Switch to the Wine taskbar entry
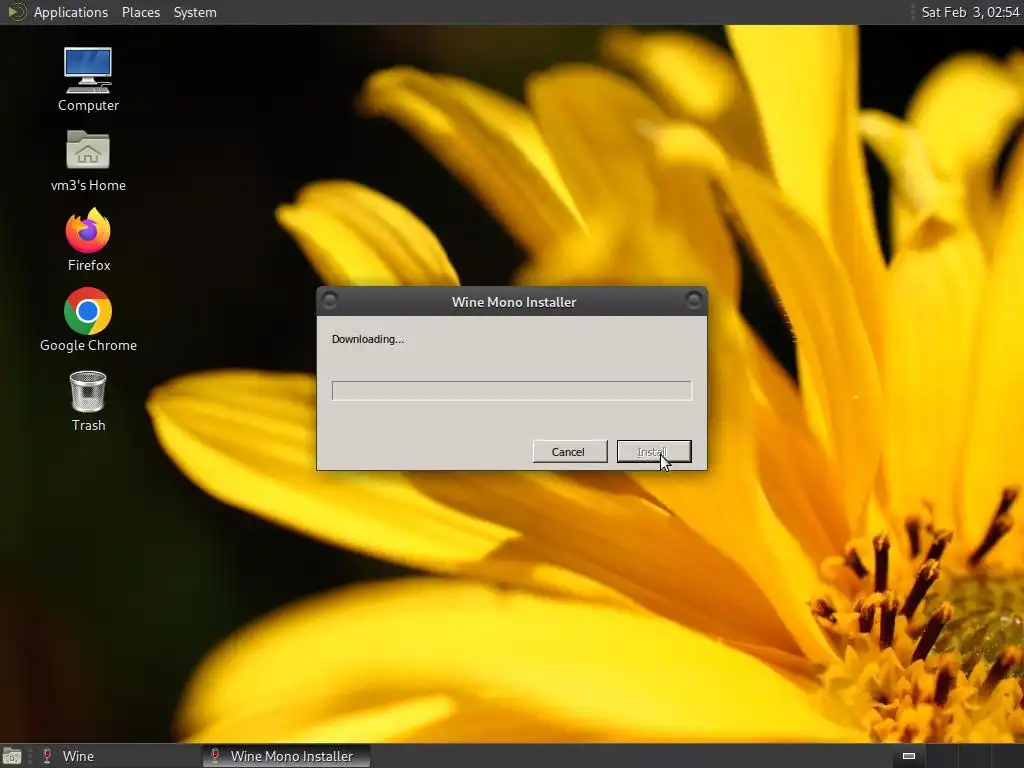 [x=118, y=756]
